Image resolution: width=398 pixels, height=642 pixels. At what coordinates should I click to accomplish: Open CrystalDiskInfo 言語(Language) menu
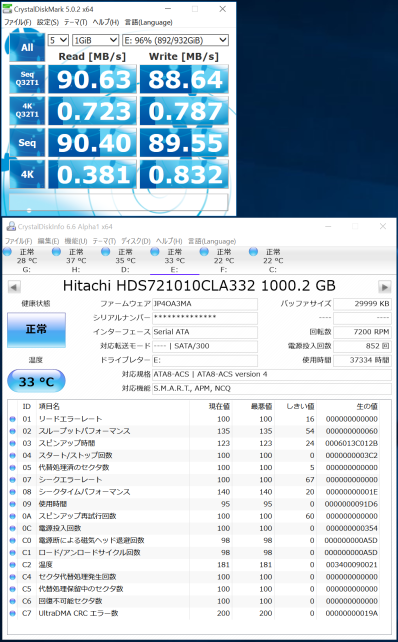212,241
